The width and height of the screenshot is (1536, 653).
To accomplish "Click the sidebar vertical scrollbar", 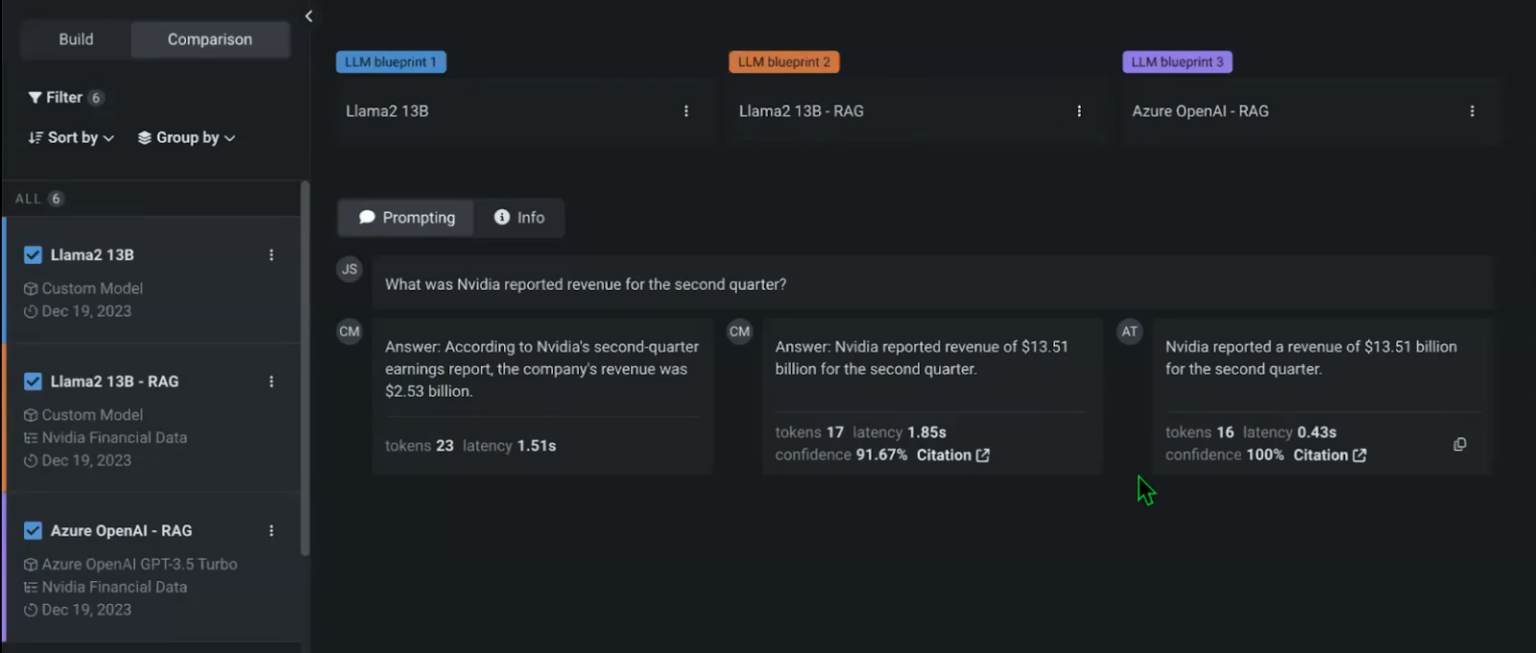I will click(x=305, y=370).
